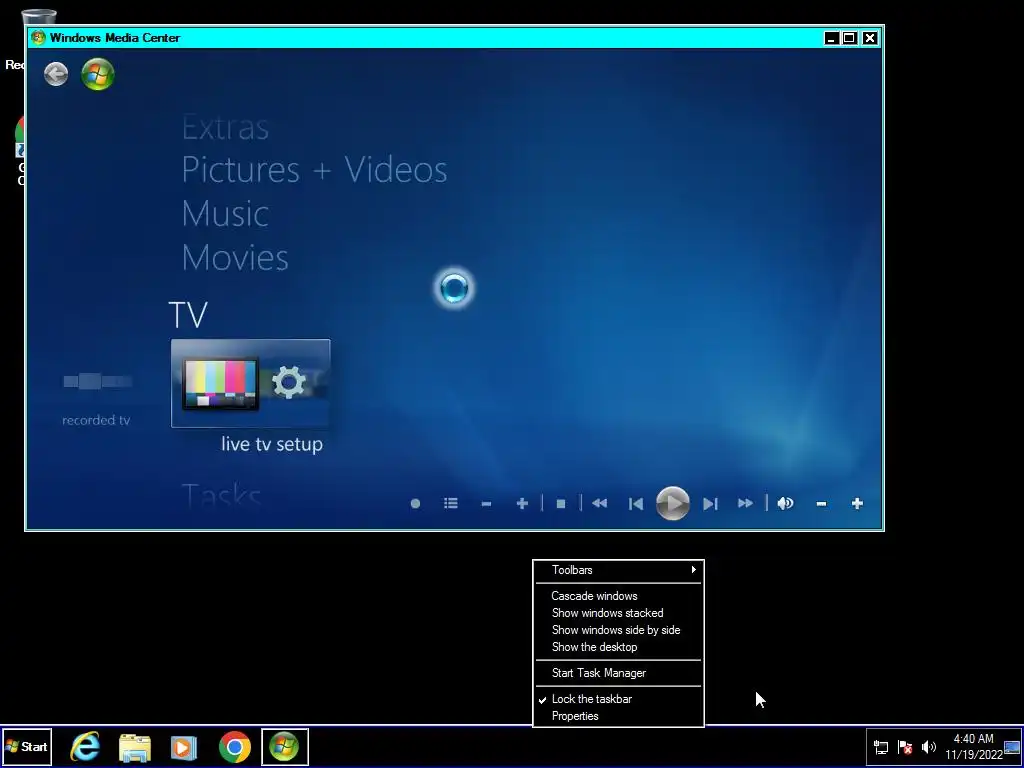Open Windows Explorer folder icon in taskbar
The width and height of the screenshot is (1024, 768).
[x=135, y=746]
